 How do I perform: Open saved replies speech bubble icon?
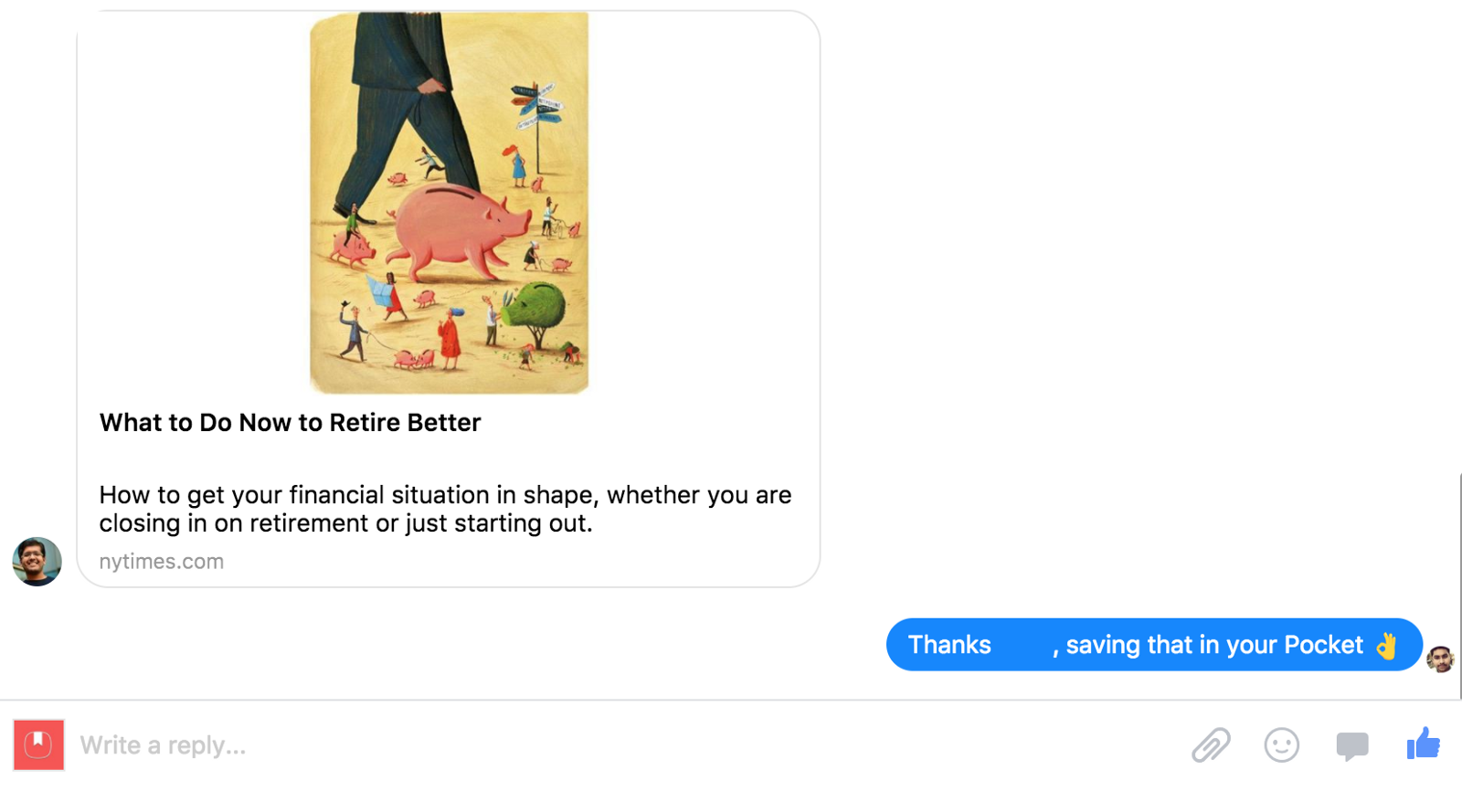click(x=1351, y=745)
